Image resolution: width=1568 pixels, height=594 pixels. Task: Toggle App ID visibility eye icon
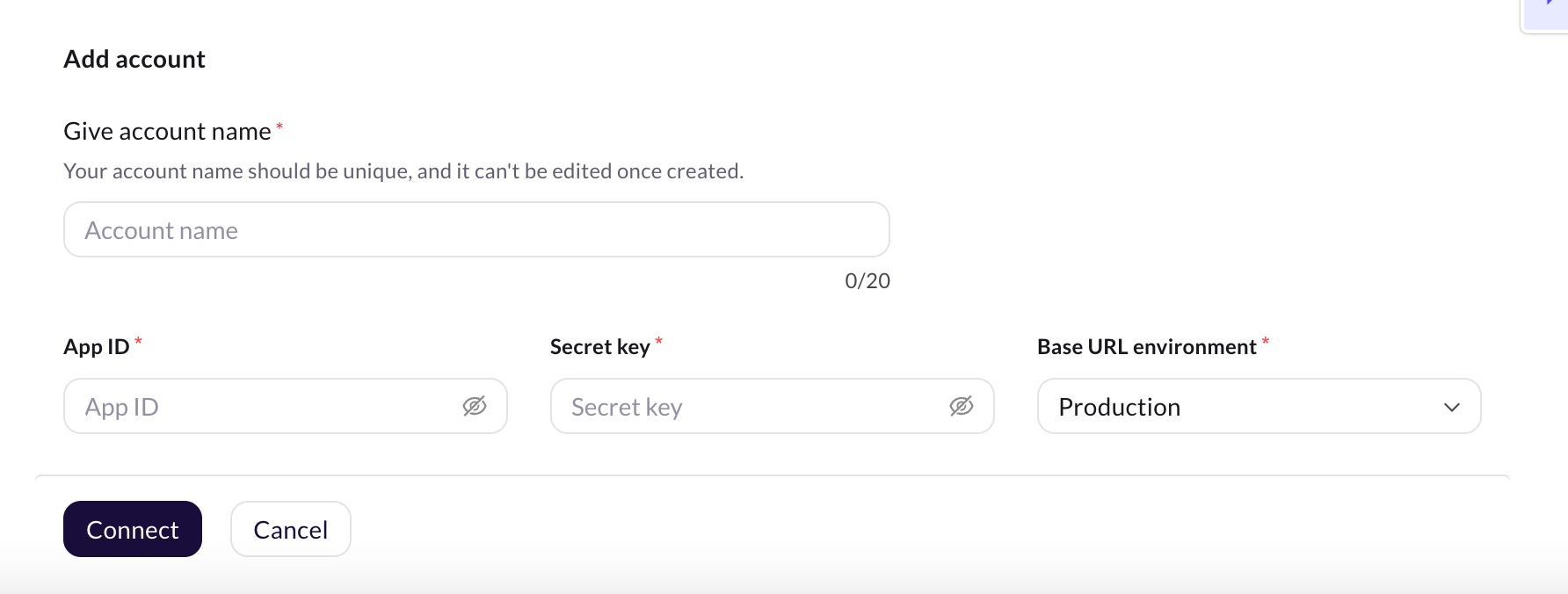475,406
